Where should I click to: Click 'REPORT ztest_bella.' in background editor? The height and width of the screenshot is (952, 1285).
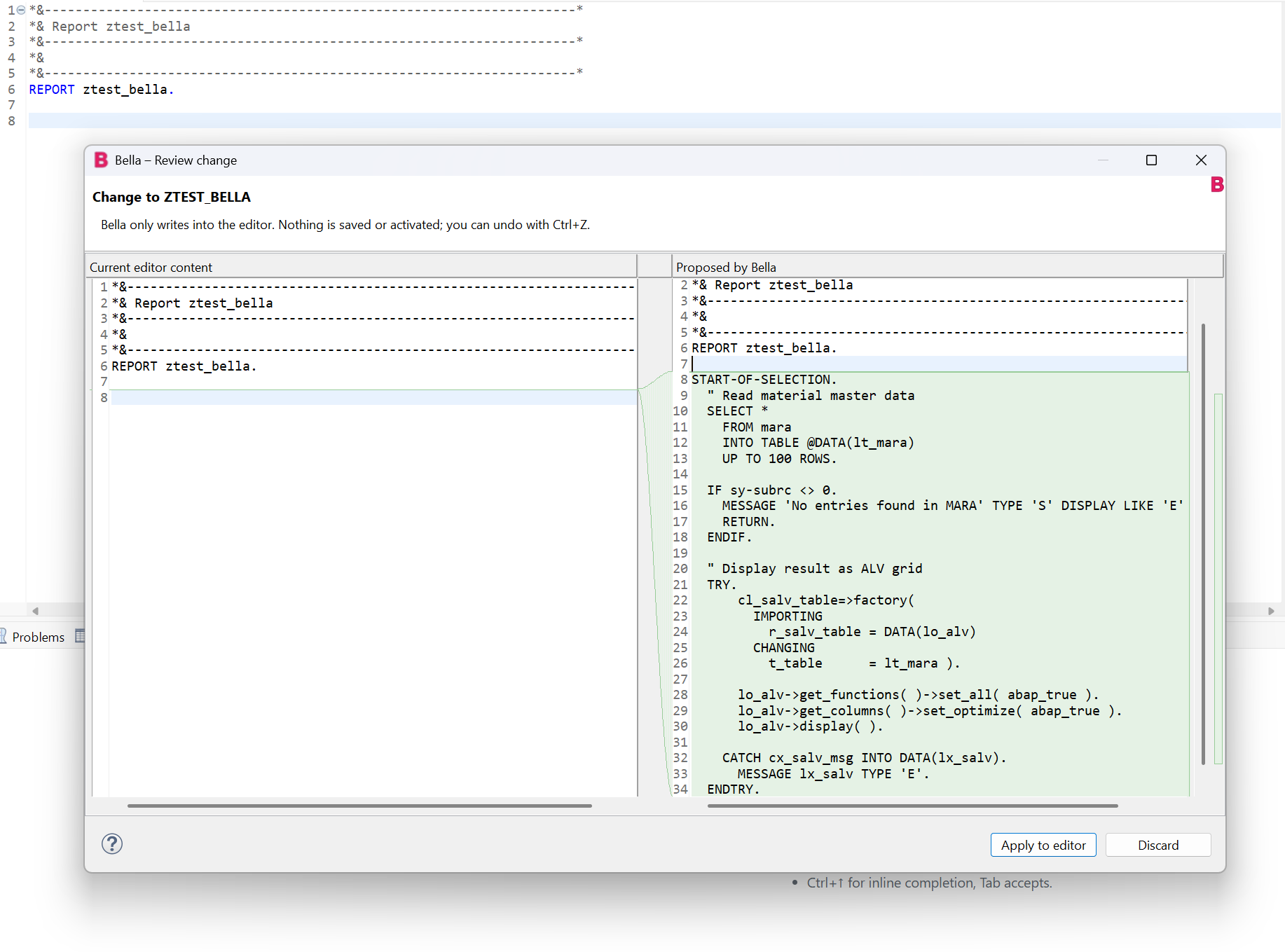pyautogui.click(x=101, y=90)
